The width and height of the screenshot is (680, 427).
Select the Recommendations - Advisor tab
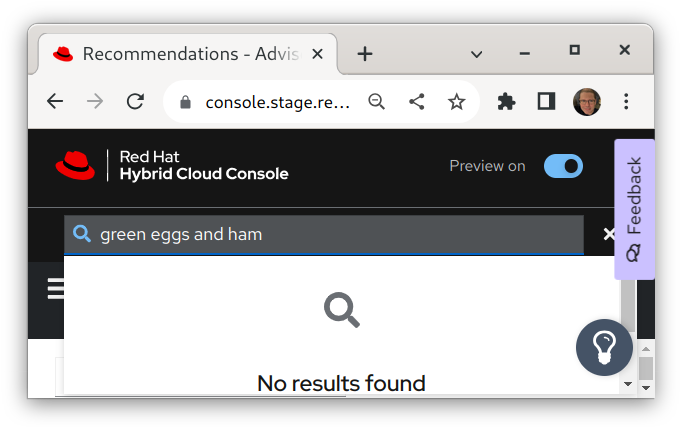pos(180,54)
